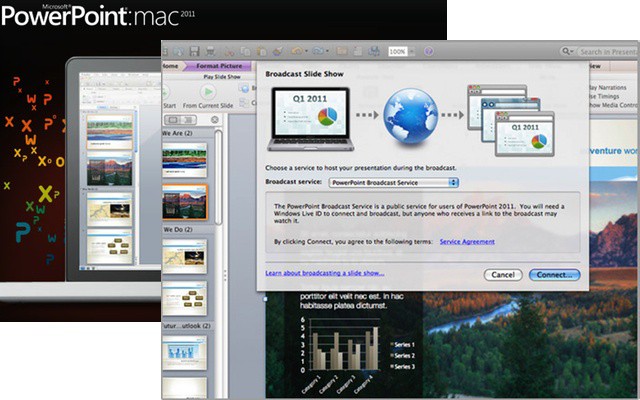Open the Service Agreement link
This screenshot has width=640, height=400.
point(467,242)
